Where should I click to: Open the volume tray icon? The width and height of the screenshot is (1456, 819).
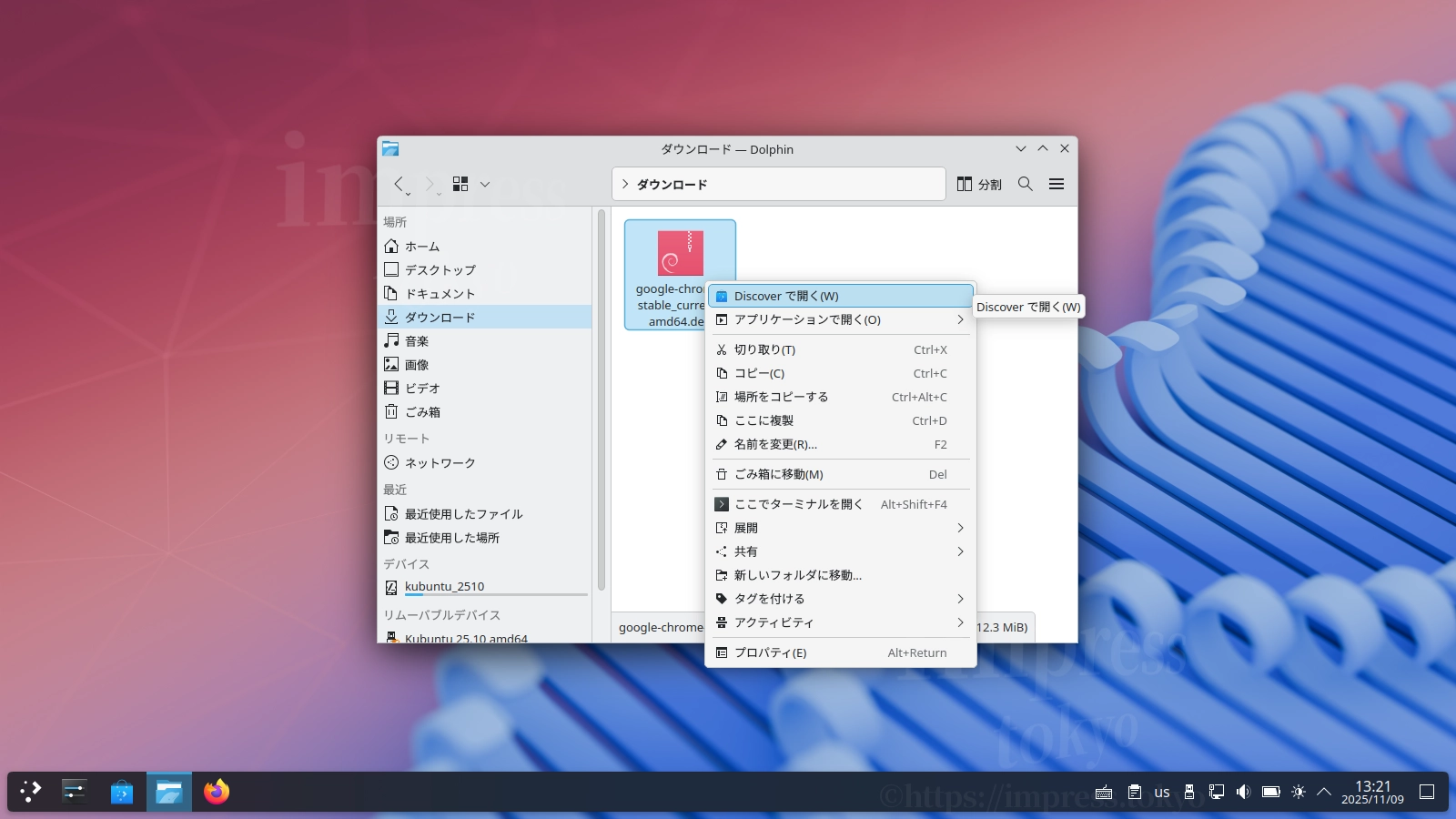(x=1244, y=792)
